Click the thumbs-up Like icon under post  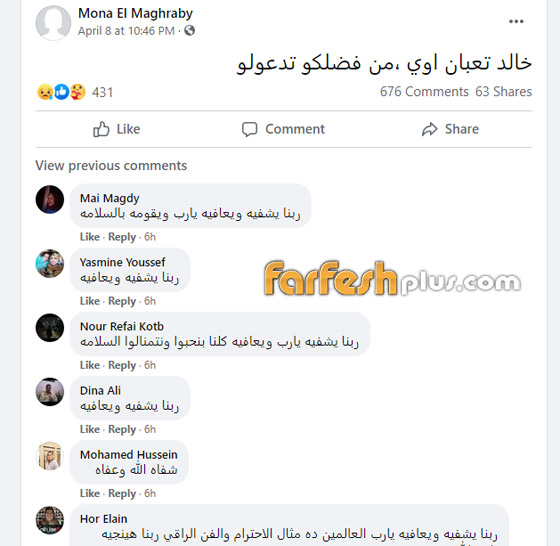[101, 129]
